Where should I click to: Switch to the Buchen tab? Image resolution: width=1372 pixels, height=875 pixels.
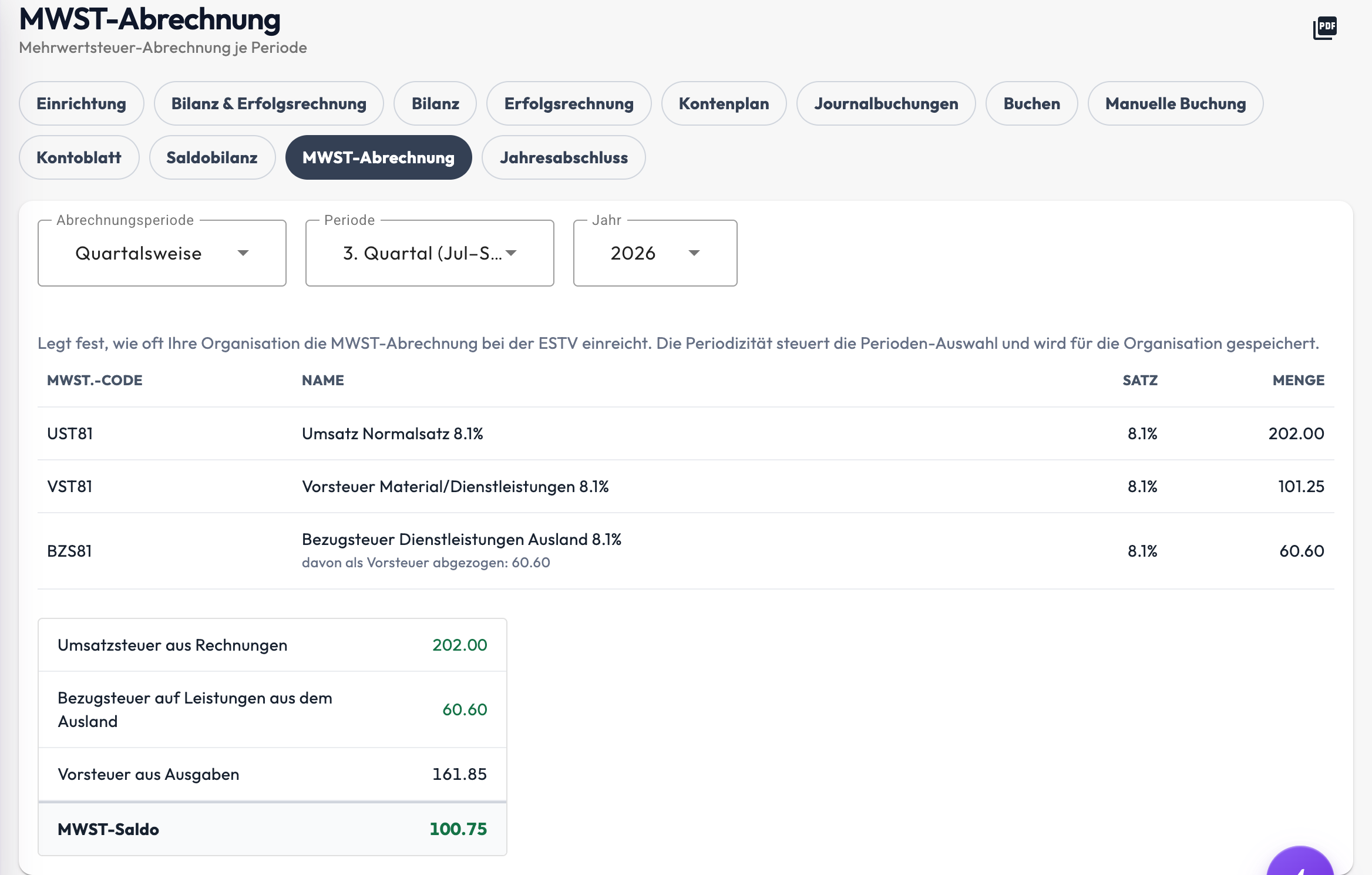pyautogui.click(x=1031, y=103)
